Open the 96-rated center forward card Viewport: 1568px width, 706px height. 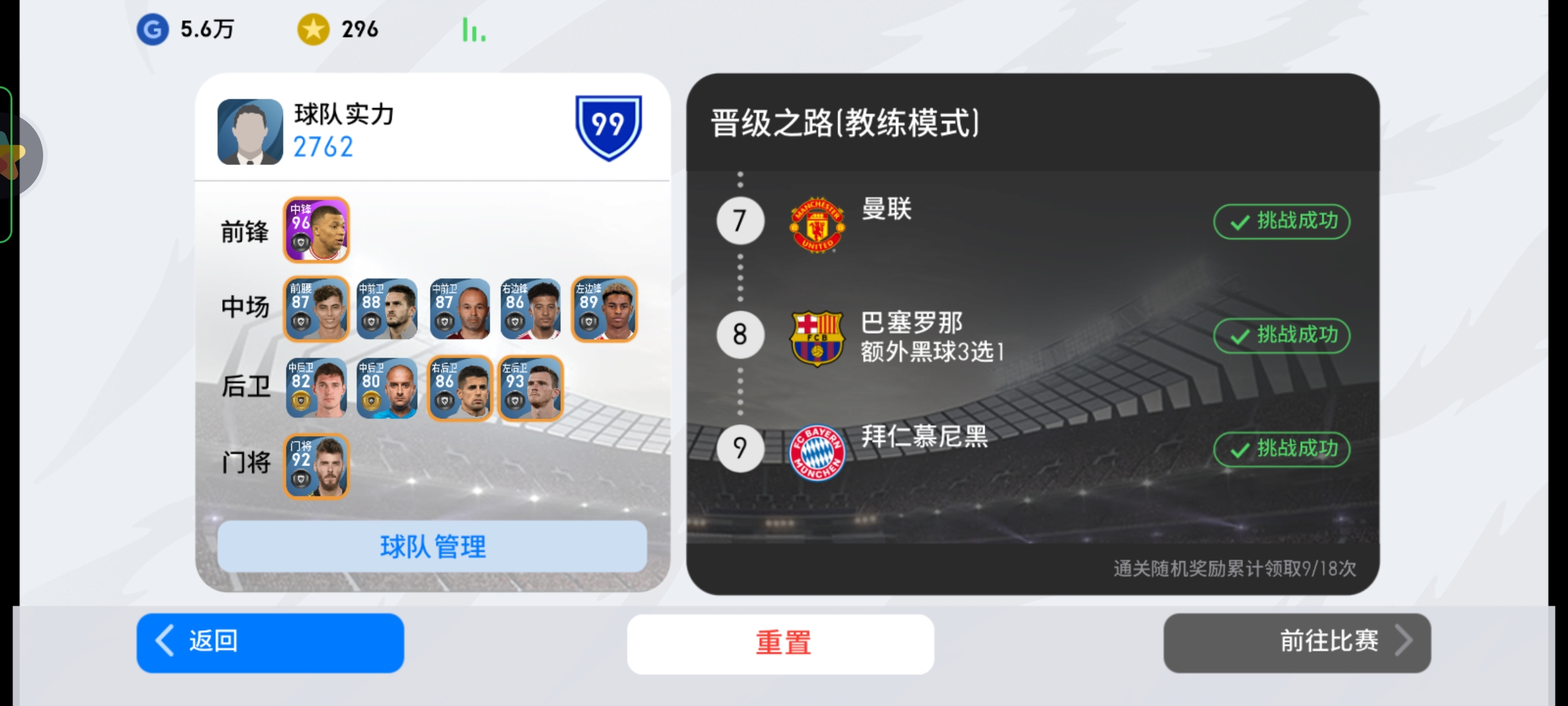(x=316, y=230)
